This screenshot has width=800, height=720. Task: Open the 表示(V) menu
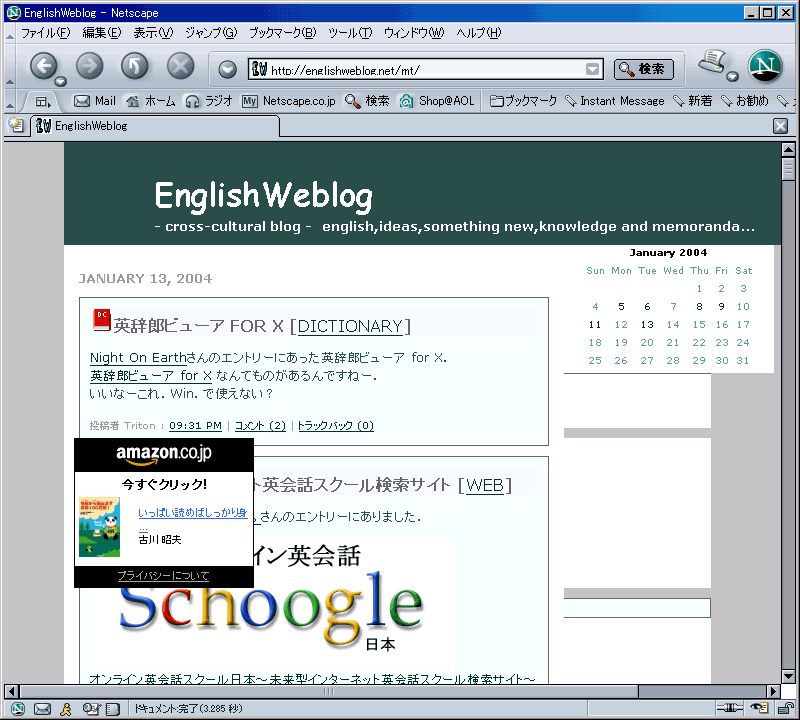[x=153, y=33]
